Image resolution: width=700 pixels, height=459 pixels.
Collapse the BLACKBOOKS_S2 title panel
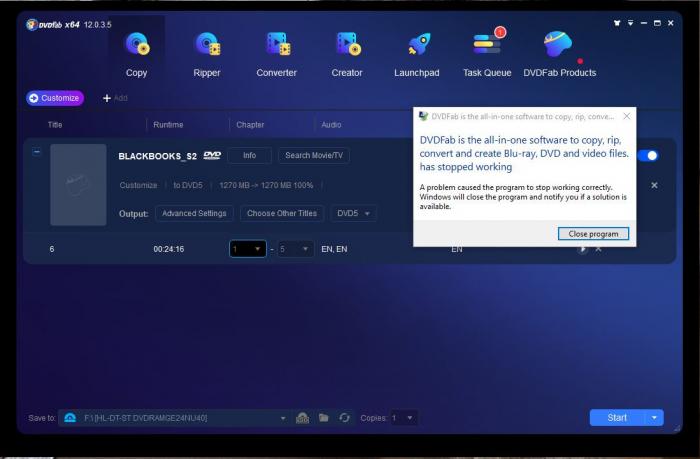pos(37,152)
